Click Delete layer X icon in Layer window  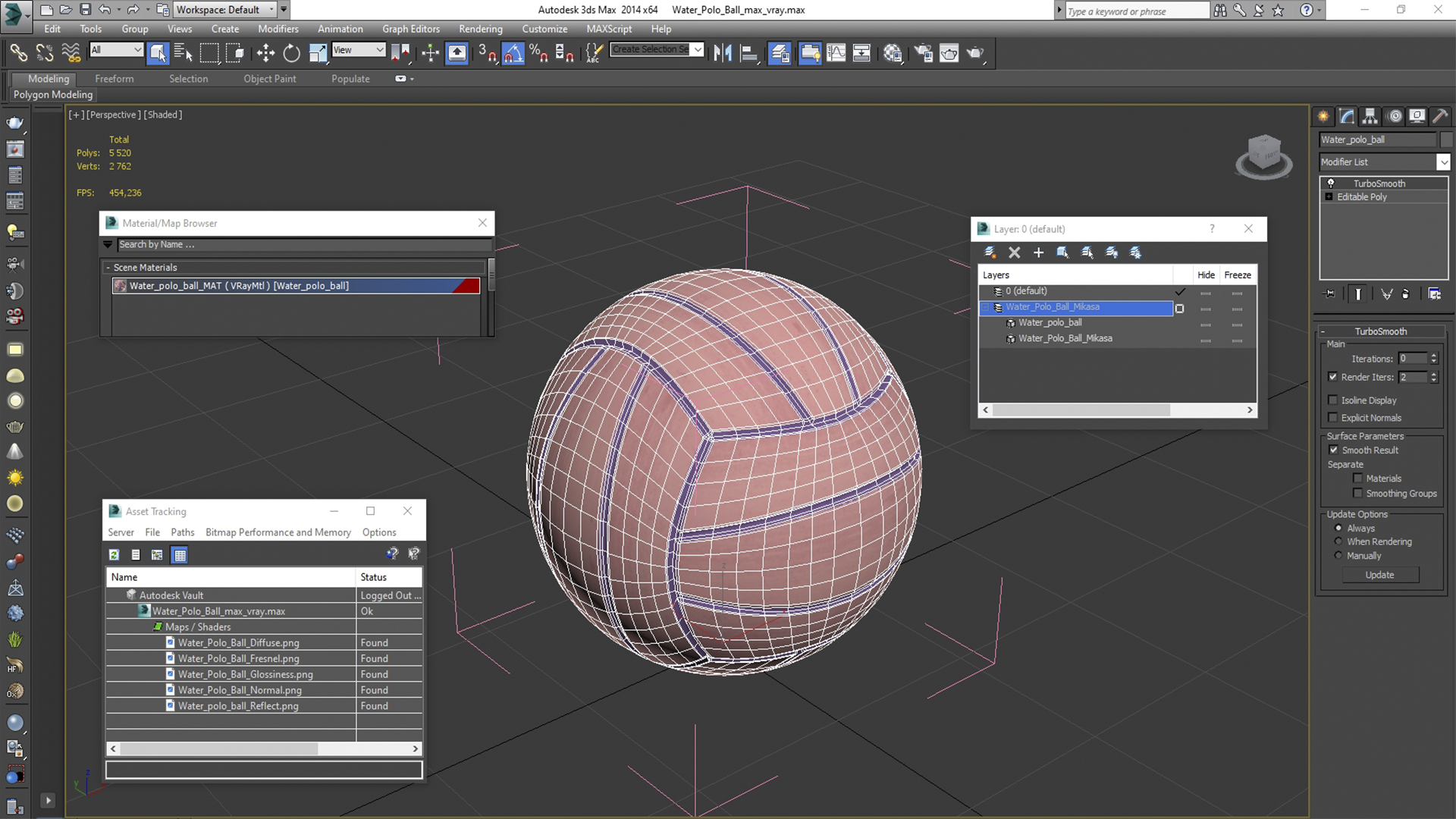[1014, 253]
